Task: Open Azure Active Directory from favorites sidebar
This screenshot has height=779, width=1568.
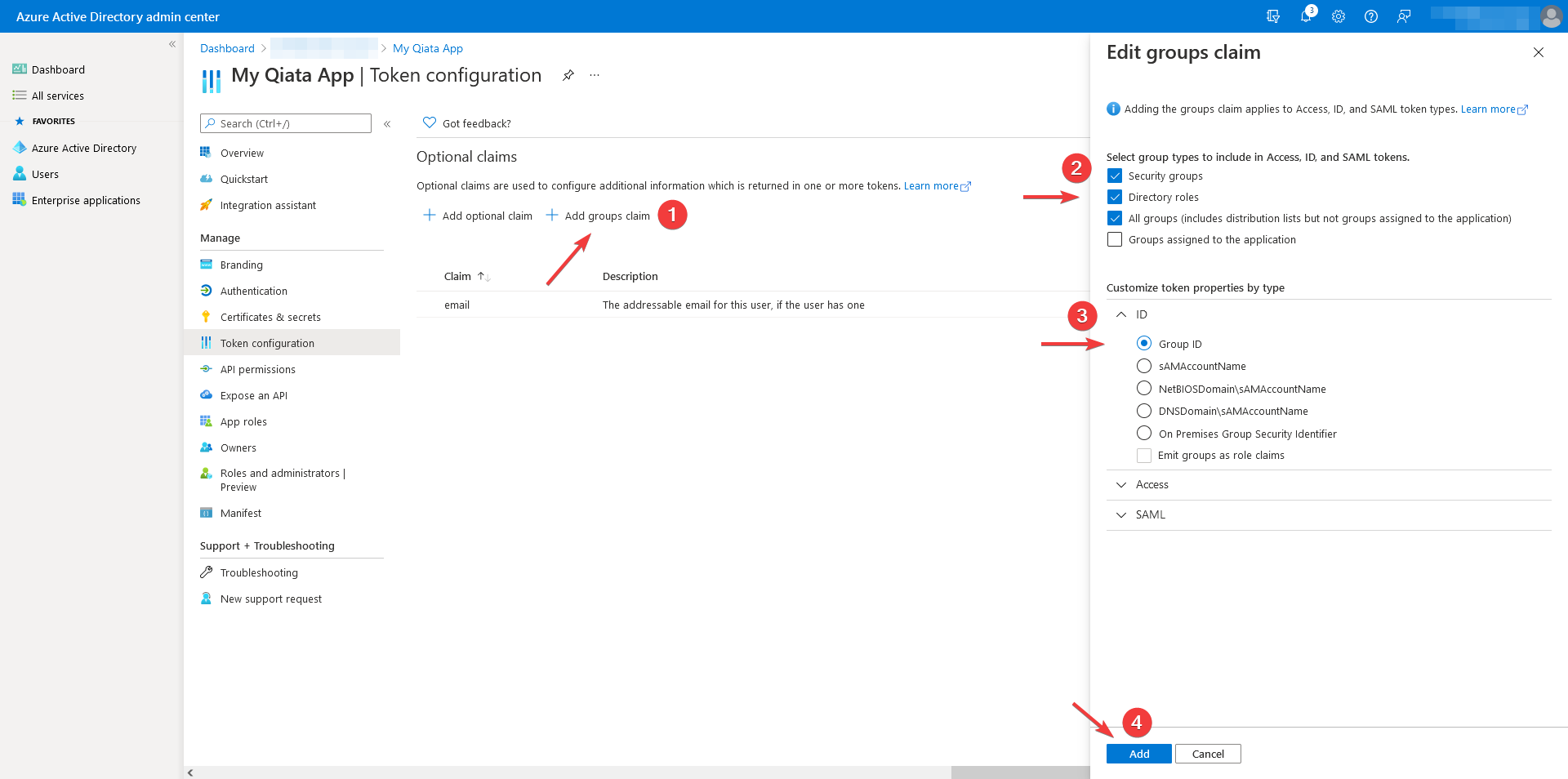Action: pyautogui.click(x=84, y=148)
